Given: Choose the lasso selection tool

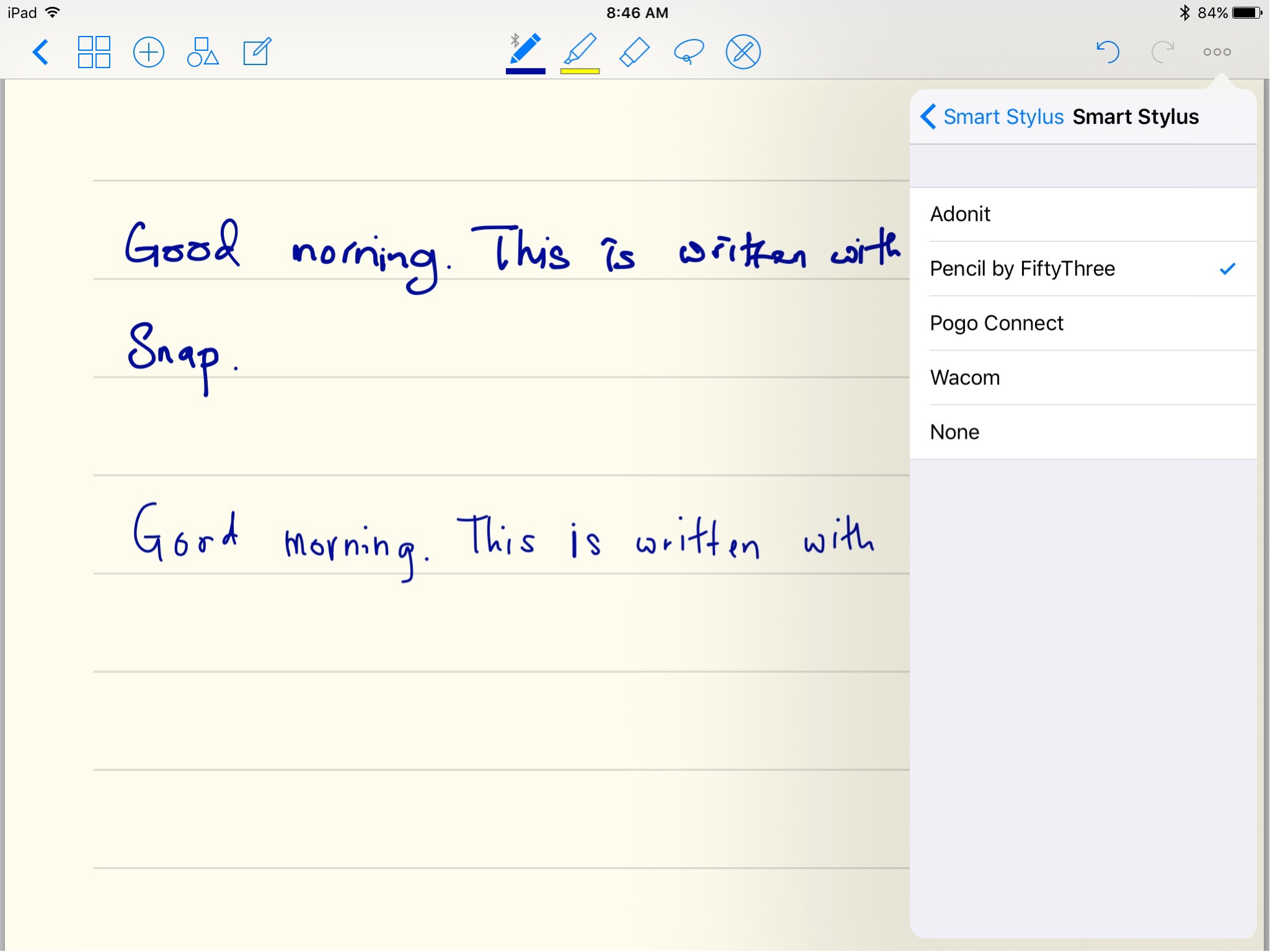Looking at the screenshot, I should click(x=689, y=52).
